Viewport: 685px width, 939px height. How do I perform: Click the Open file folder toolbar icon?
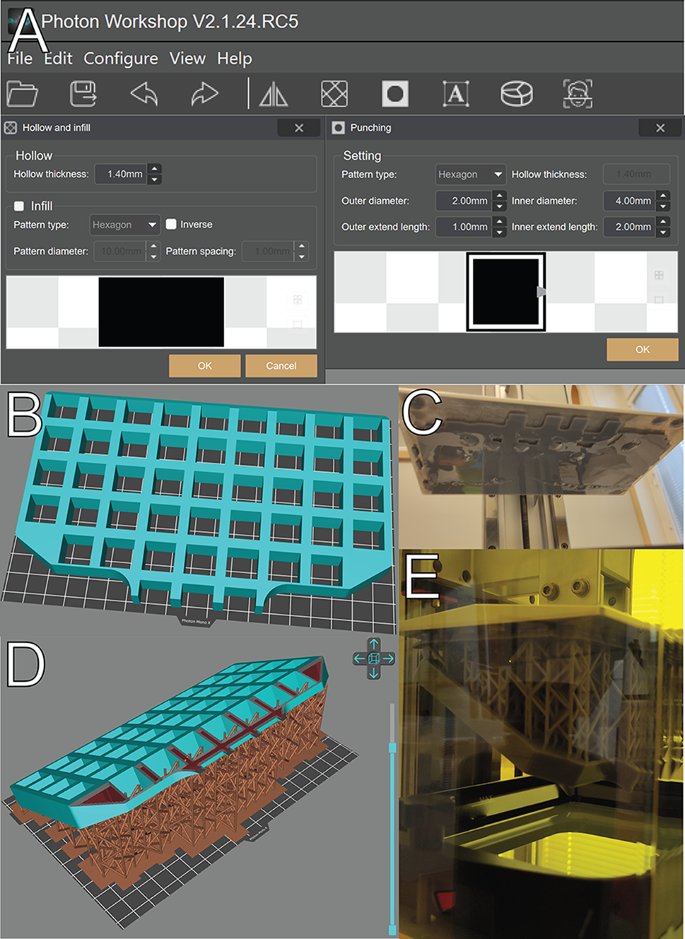point(22,94)
